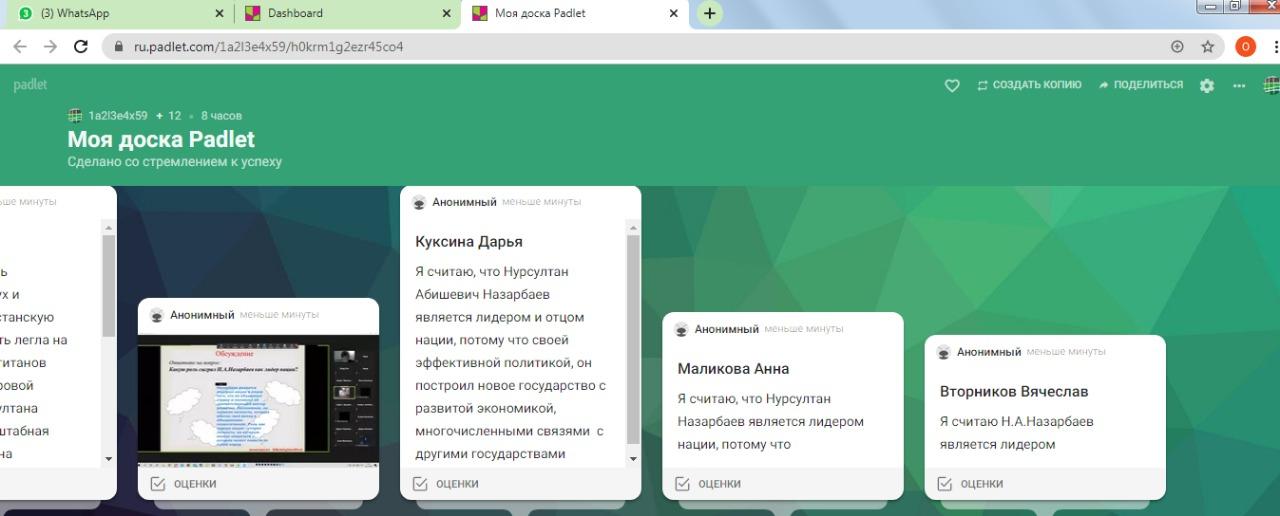1280x516 pixels.
Task: Click ОЦЕНКИ on Куксина Дарья post
Action: 445,484
